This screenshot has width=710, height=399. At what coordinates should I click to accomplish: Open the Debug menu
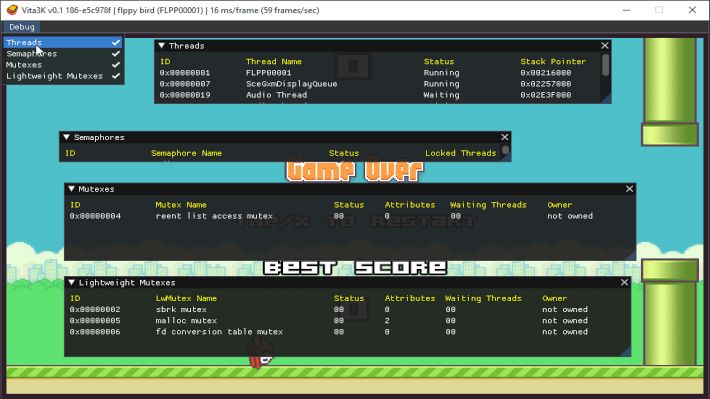pyautogui.click(x=22, y=27)
